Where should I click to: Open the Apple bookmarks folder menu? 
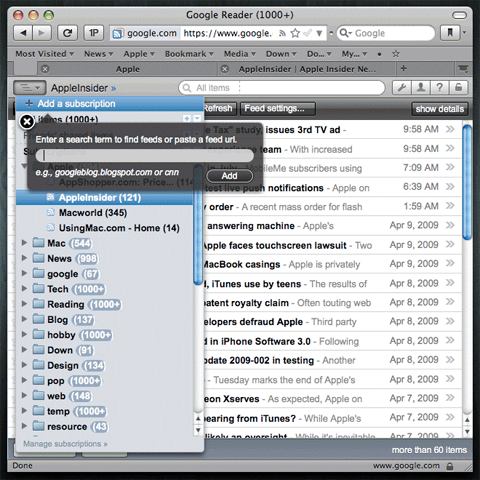coord(139,54)
